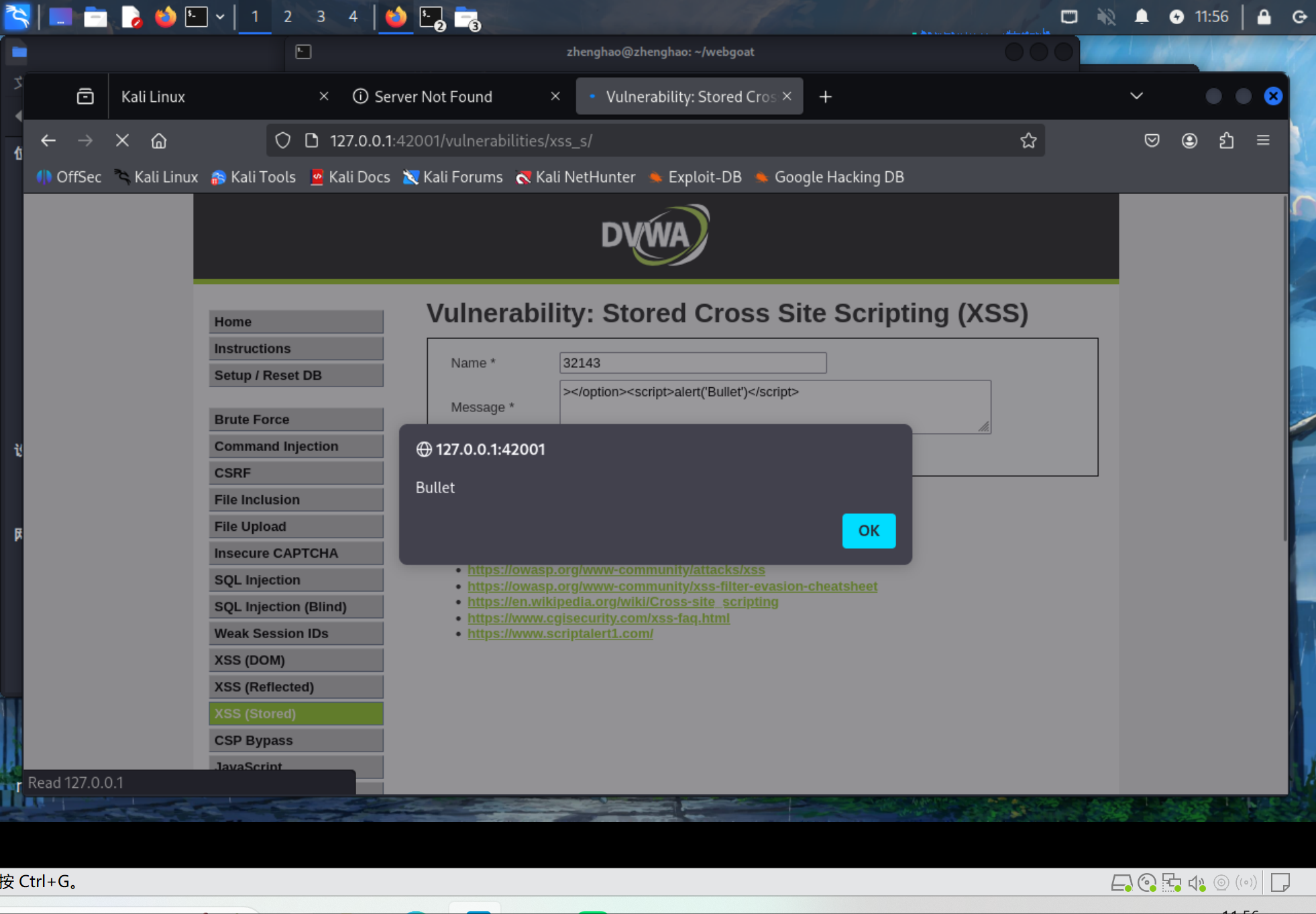This screenshot has height=914, width=1316.
Task: Stop loading with the X button
Action: coord(122,141)
